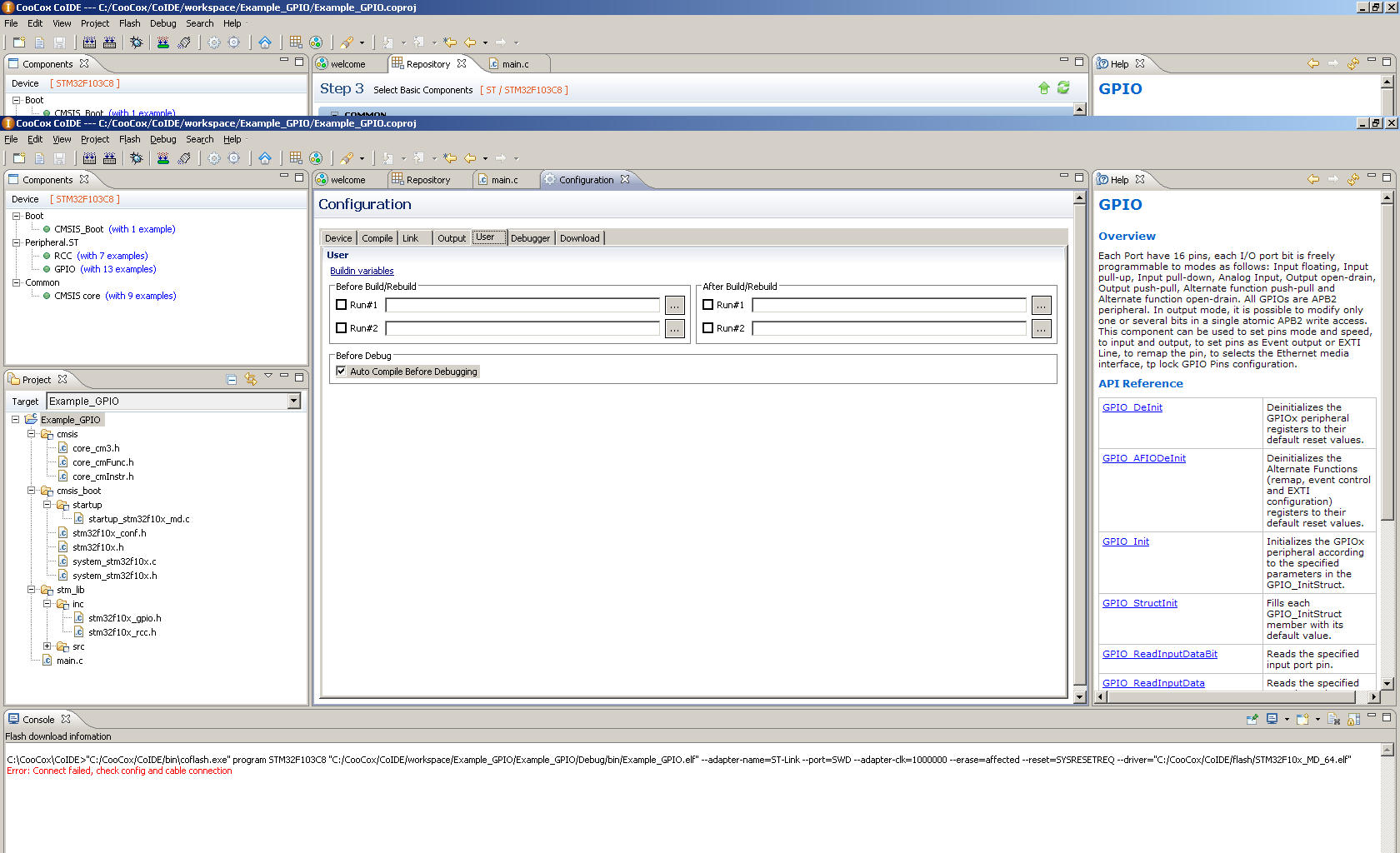Click the blue Home toolbar icon
The image size is (1400, 853).
(265, 158)
